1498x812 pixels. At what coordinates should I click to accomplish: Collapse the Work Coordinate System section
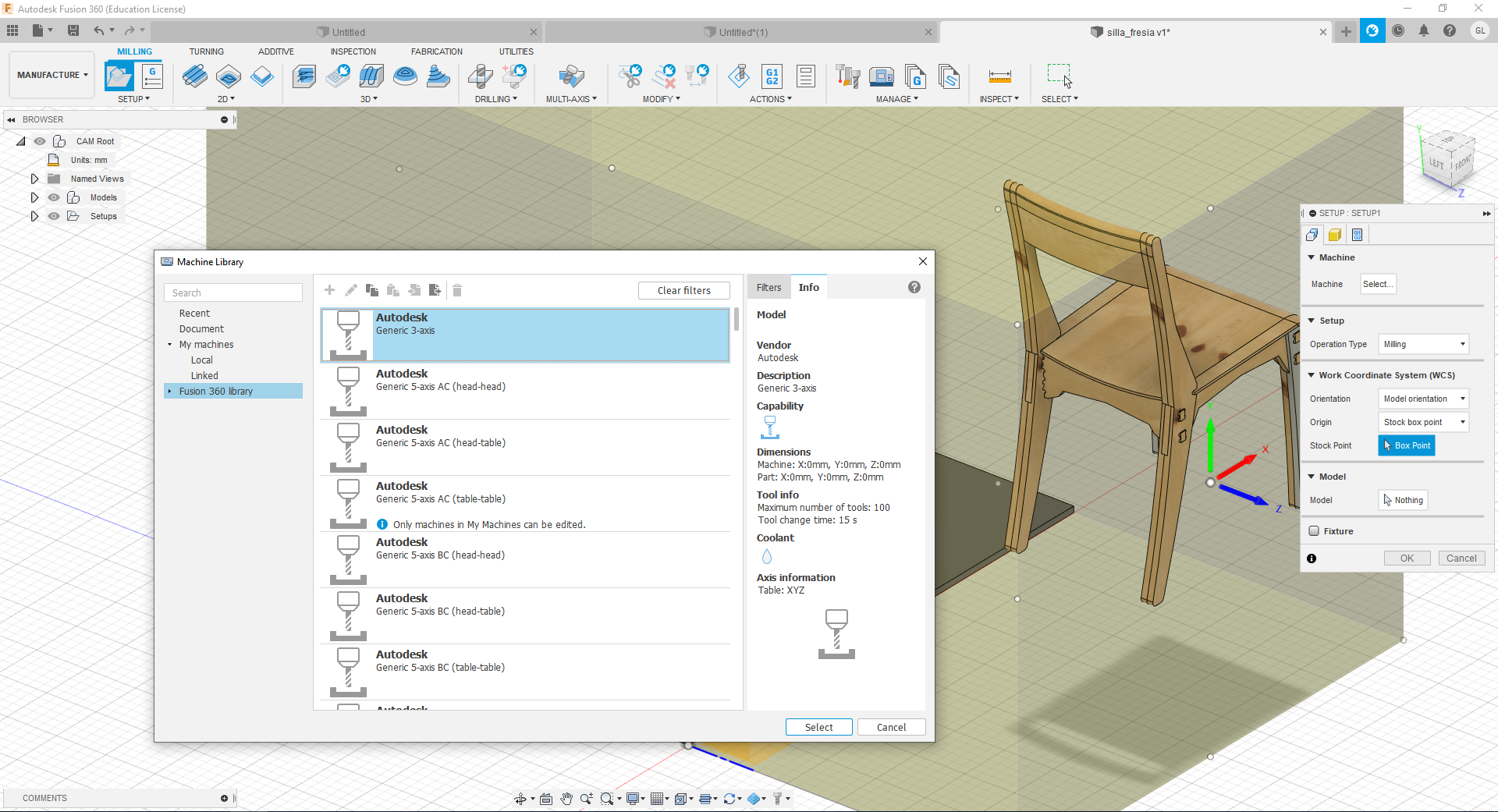[1312, 375]
